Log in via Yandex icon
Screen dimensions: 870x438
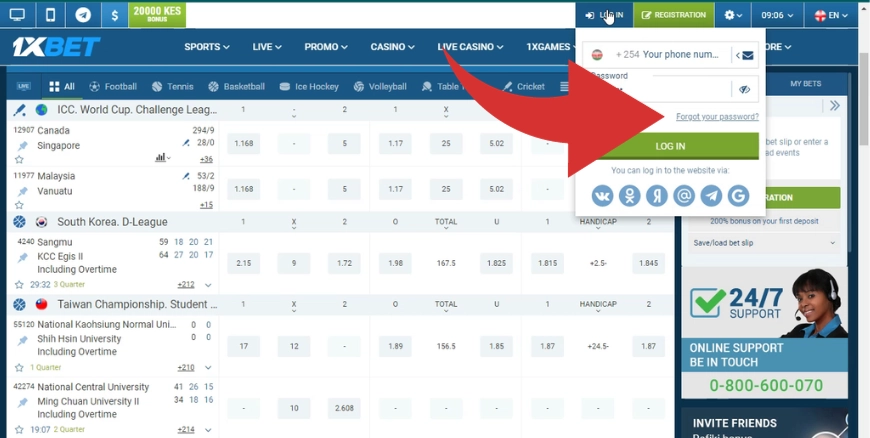(656, 196)
